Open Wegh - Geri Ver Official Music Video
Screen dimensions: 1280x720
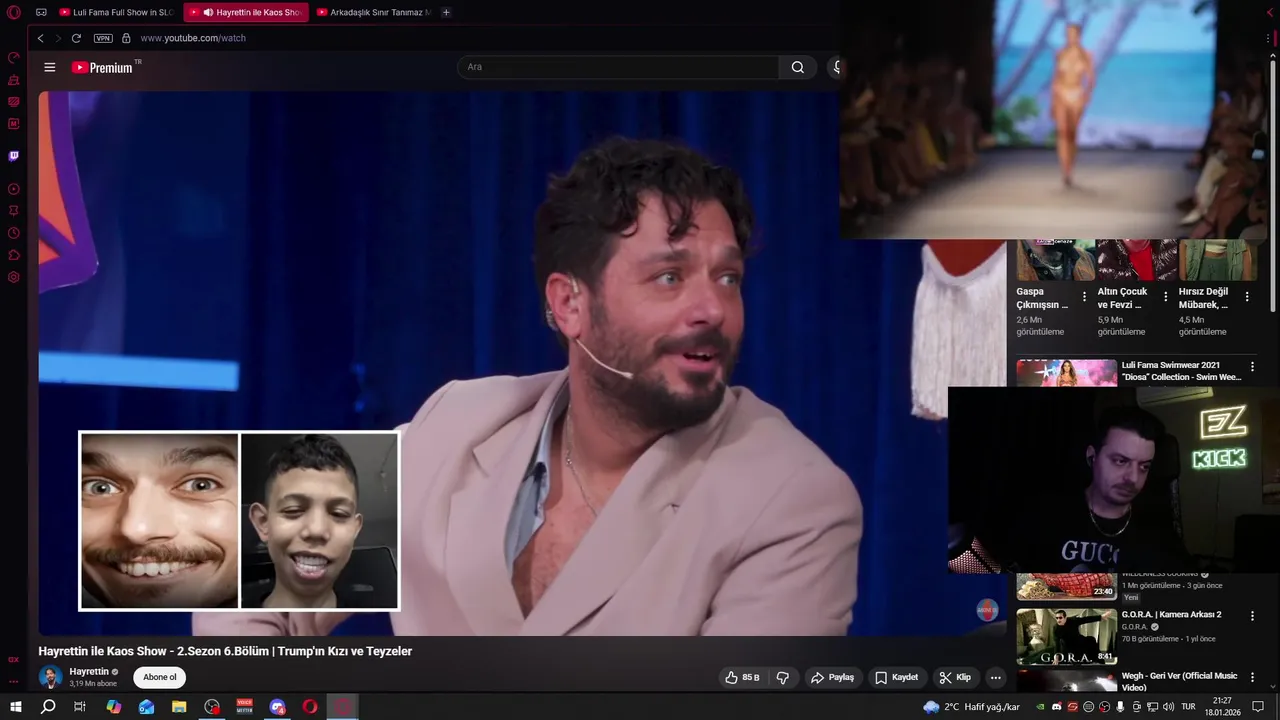(1179, 681)
